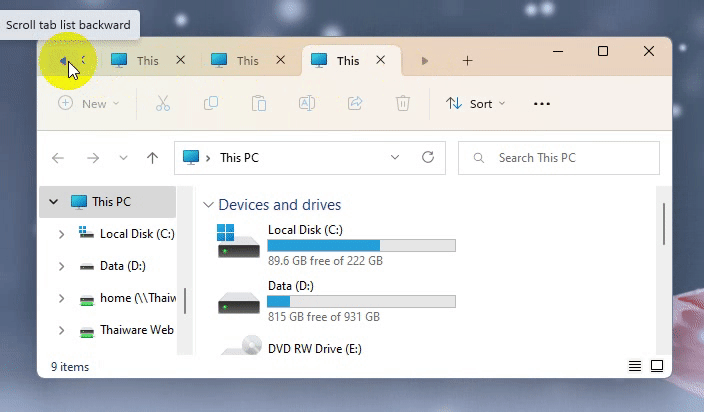Minimize the File Explorer window
Viewport: 704px width, 412px height.
click(x=558, y=52)
